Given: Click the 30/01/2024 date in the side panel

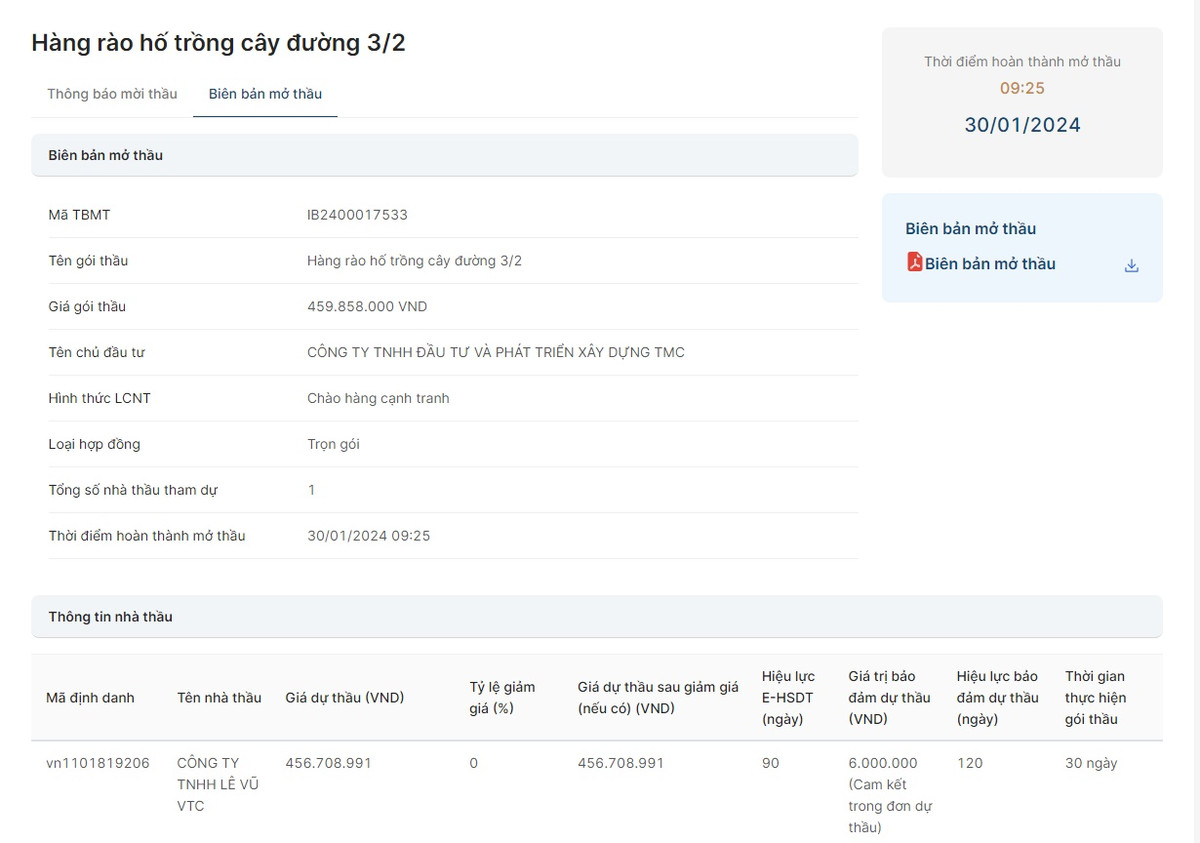Looking at the screenshot, I should click(1022, 125).
